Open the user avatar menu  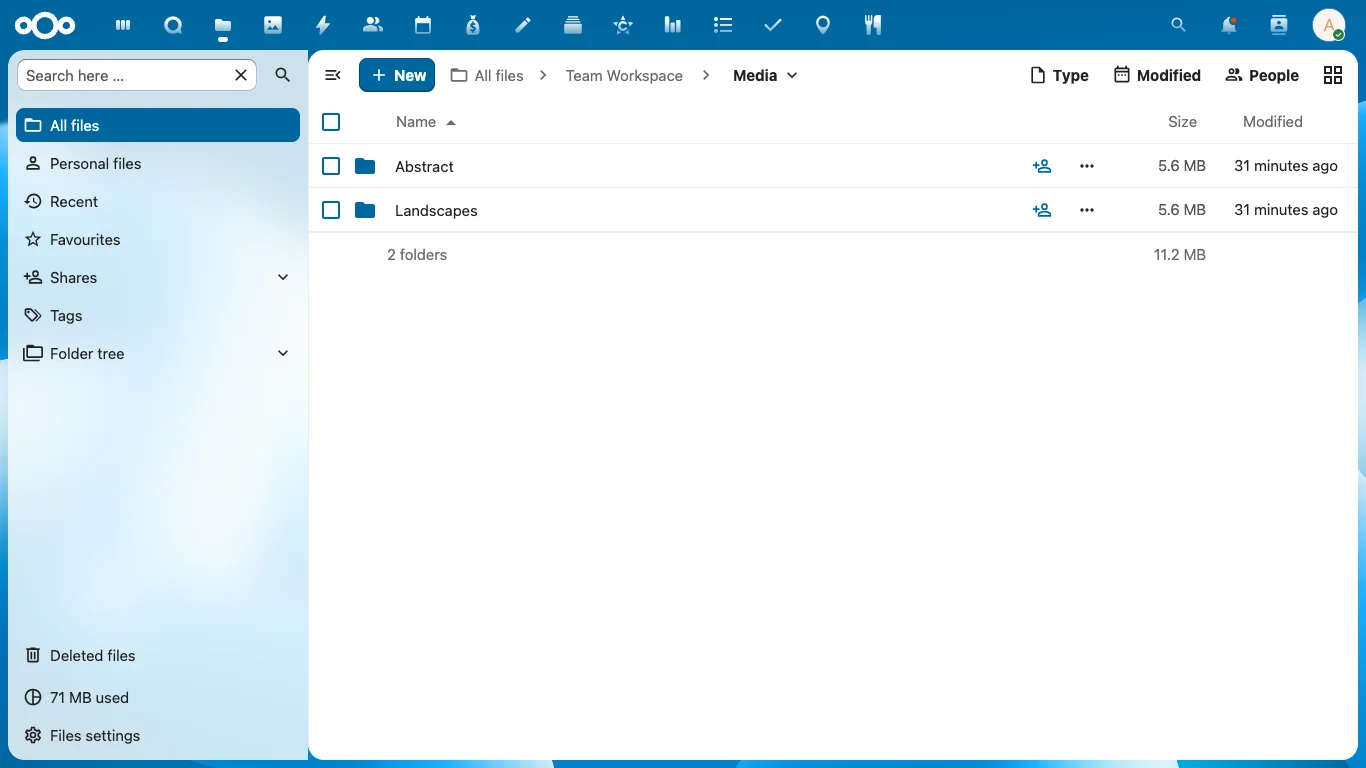1329,25
